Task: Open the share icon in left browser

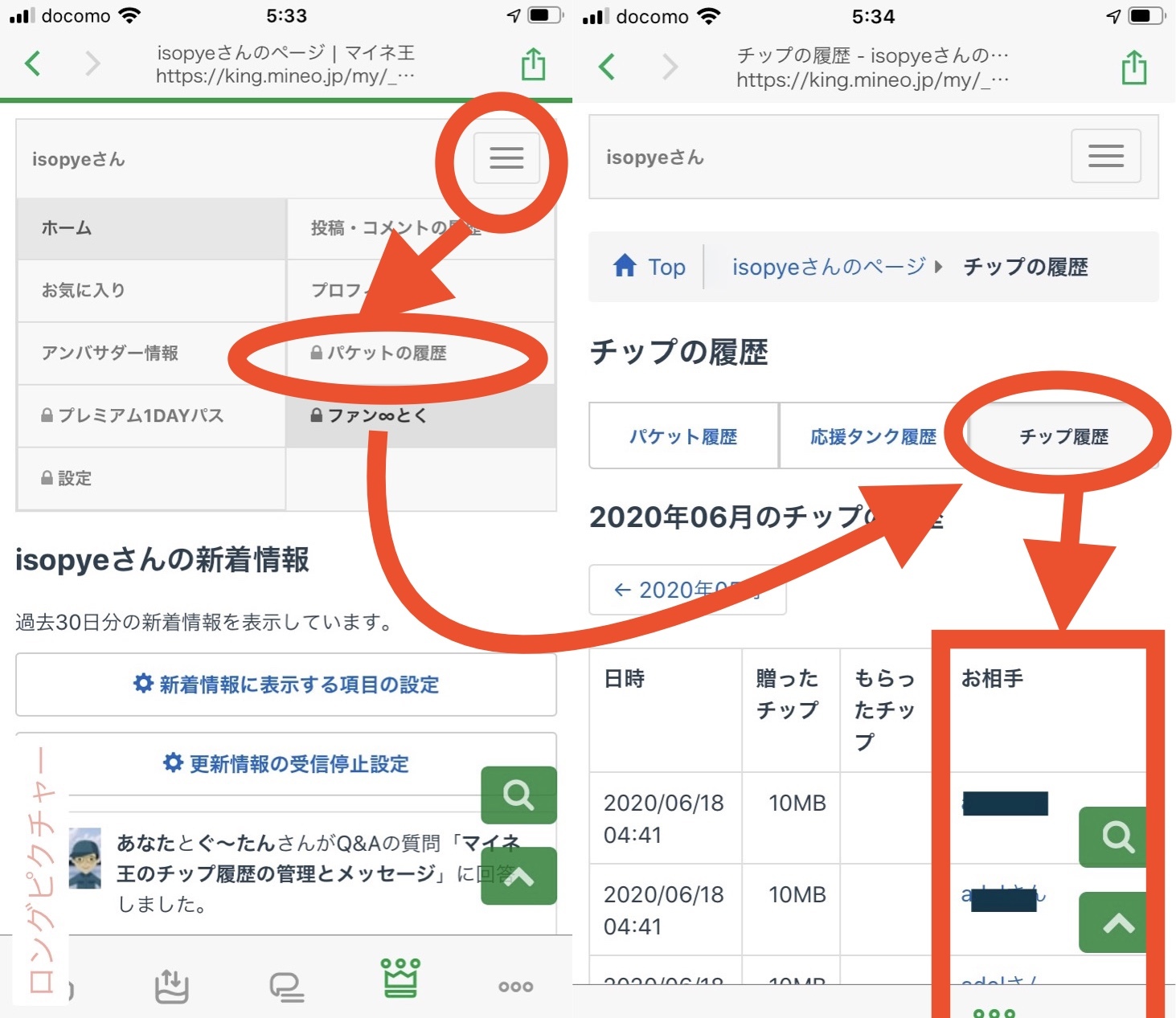Action: click(534, 63)
